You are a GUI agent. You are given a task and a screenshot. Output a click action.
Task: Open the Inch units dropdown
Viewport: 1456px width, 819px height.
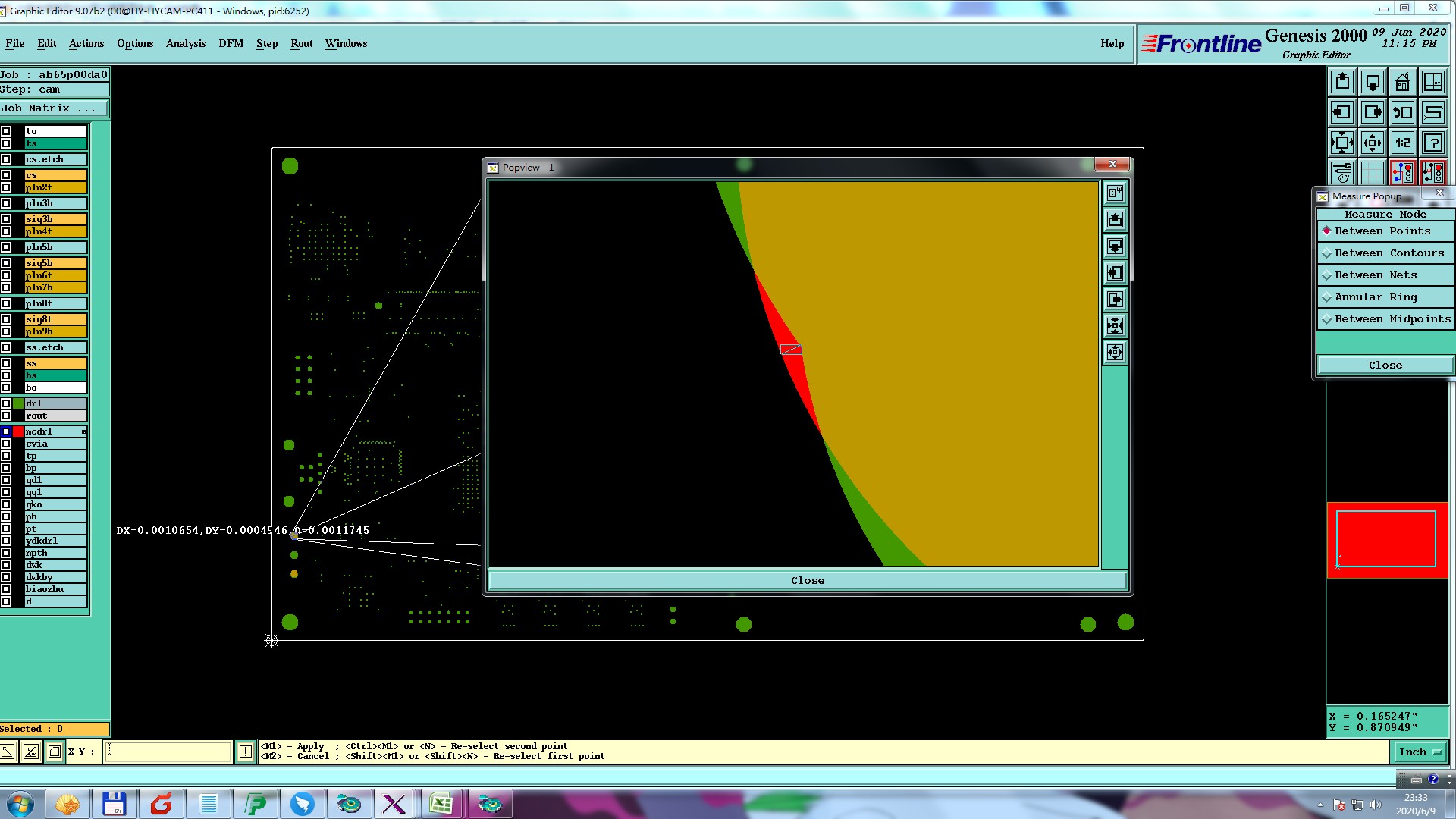pyautogui.click(x=1419, y=752)
